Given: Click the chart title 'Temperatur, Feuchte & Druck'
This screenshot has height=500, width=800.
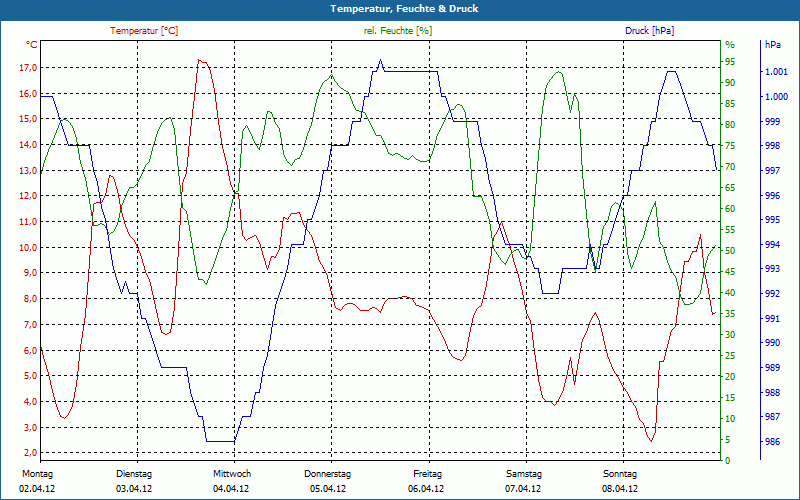Looking at the screenshot, I should 404,9.
